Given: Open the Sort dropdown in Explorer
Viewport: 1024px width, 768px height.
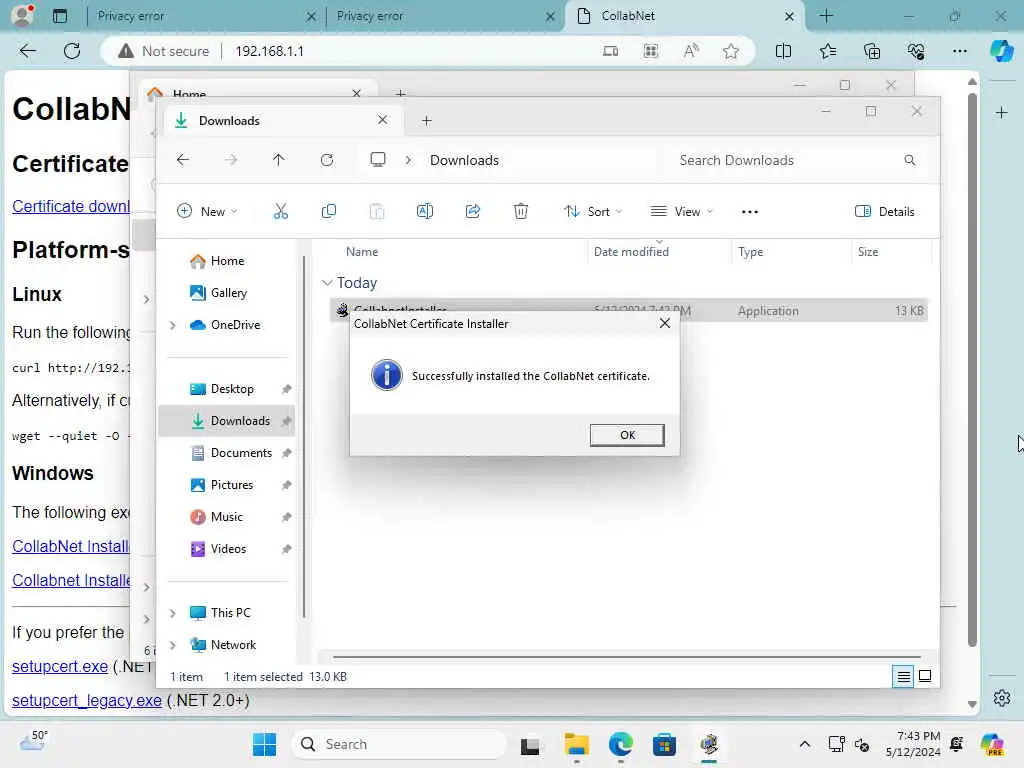Looking at the screenshot, I should tap(593, 212).
